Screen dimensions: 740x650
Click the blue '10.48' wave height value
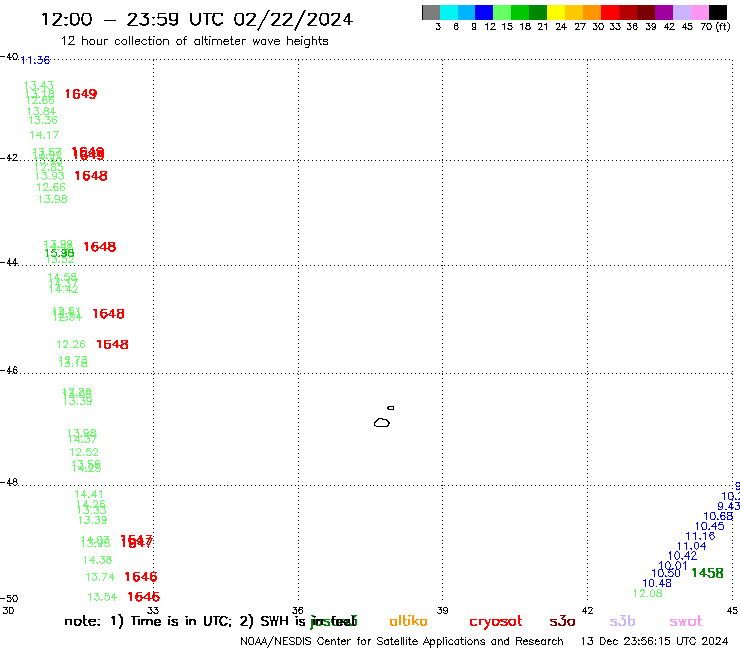(656, 583)
